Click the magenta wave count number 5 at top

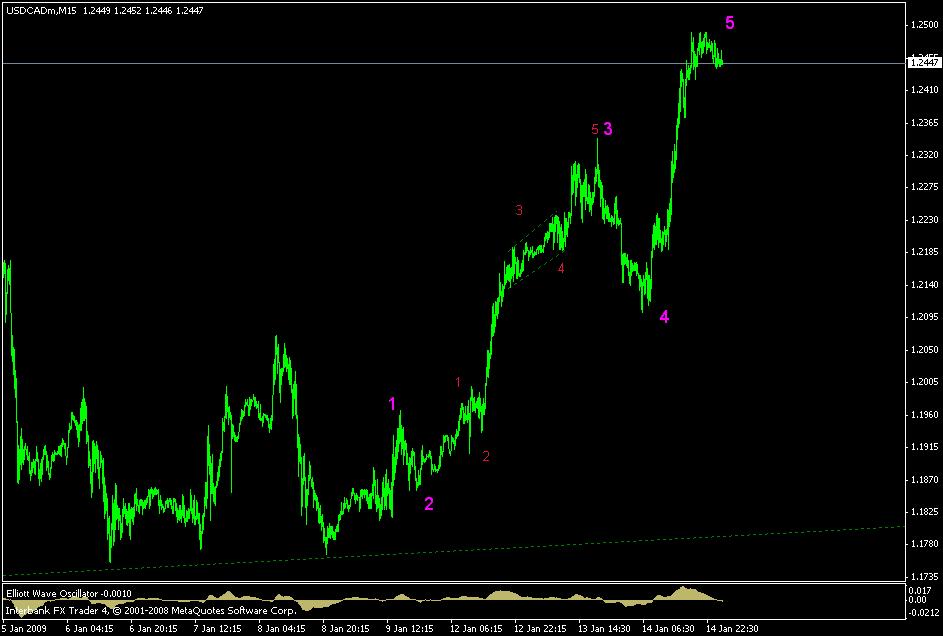point(730,22)
